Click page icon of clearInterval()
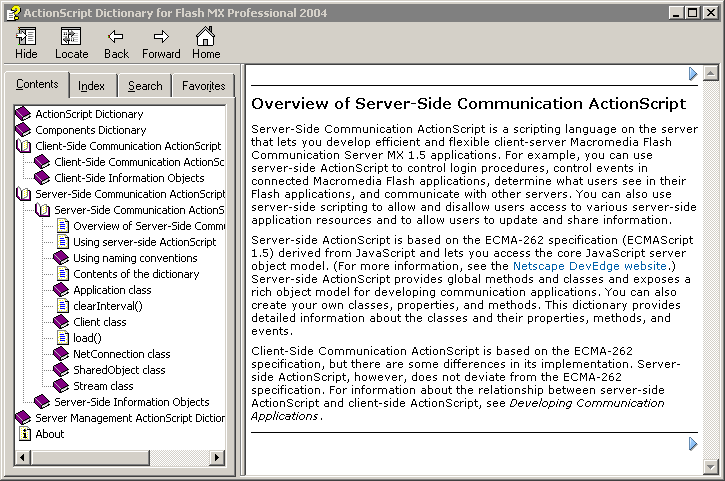Viewport: 725px width, 481px height. (x=63, y=306)
